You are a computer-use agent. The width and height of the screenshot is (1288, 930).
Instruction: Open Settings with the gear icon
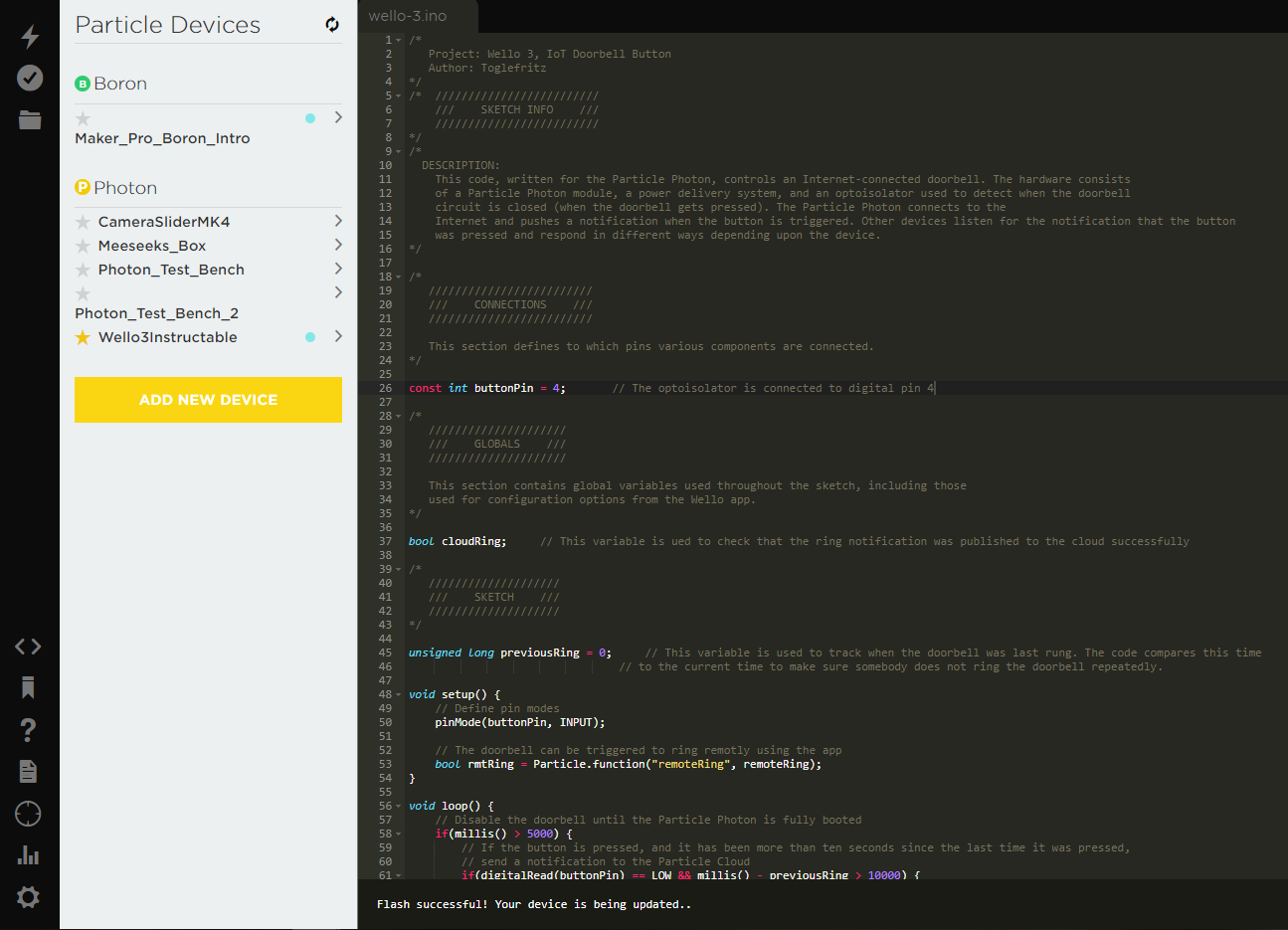click(28, 896)
